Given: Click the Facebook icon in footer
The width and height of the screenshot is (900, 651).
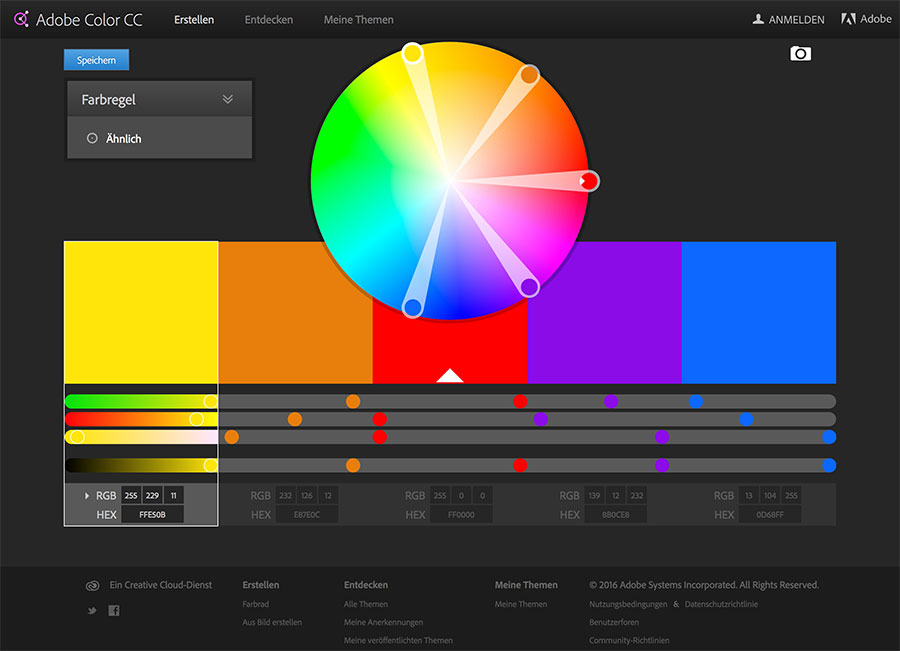Looking at the screenshot, I should tap(114, 610).
